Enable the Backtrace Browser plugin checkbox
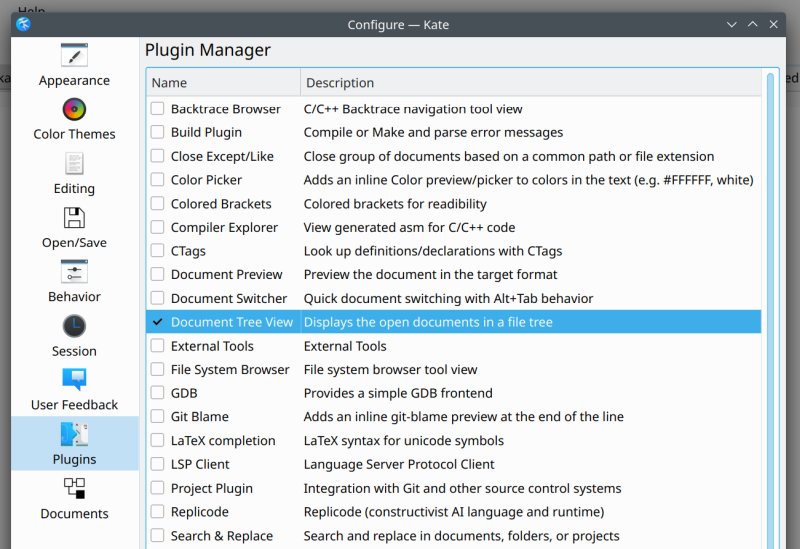The width and height of the screenshot is (800, 549). click(157, 108)
